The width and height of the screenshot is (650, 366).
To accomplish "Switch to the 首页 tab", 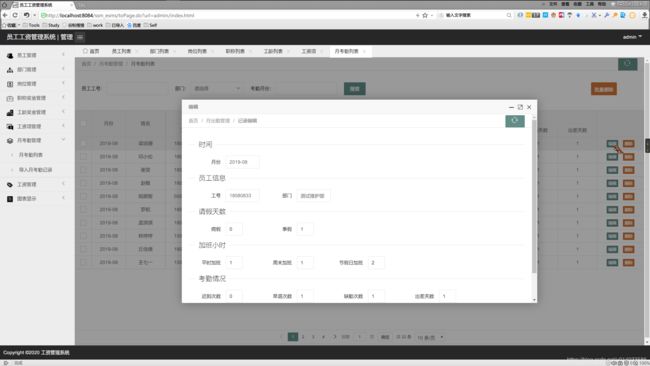I will [x=91, y=51].
